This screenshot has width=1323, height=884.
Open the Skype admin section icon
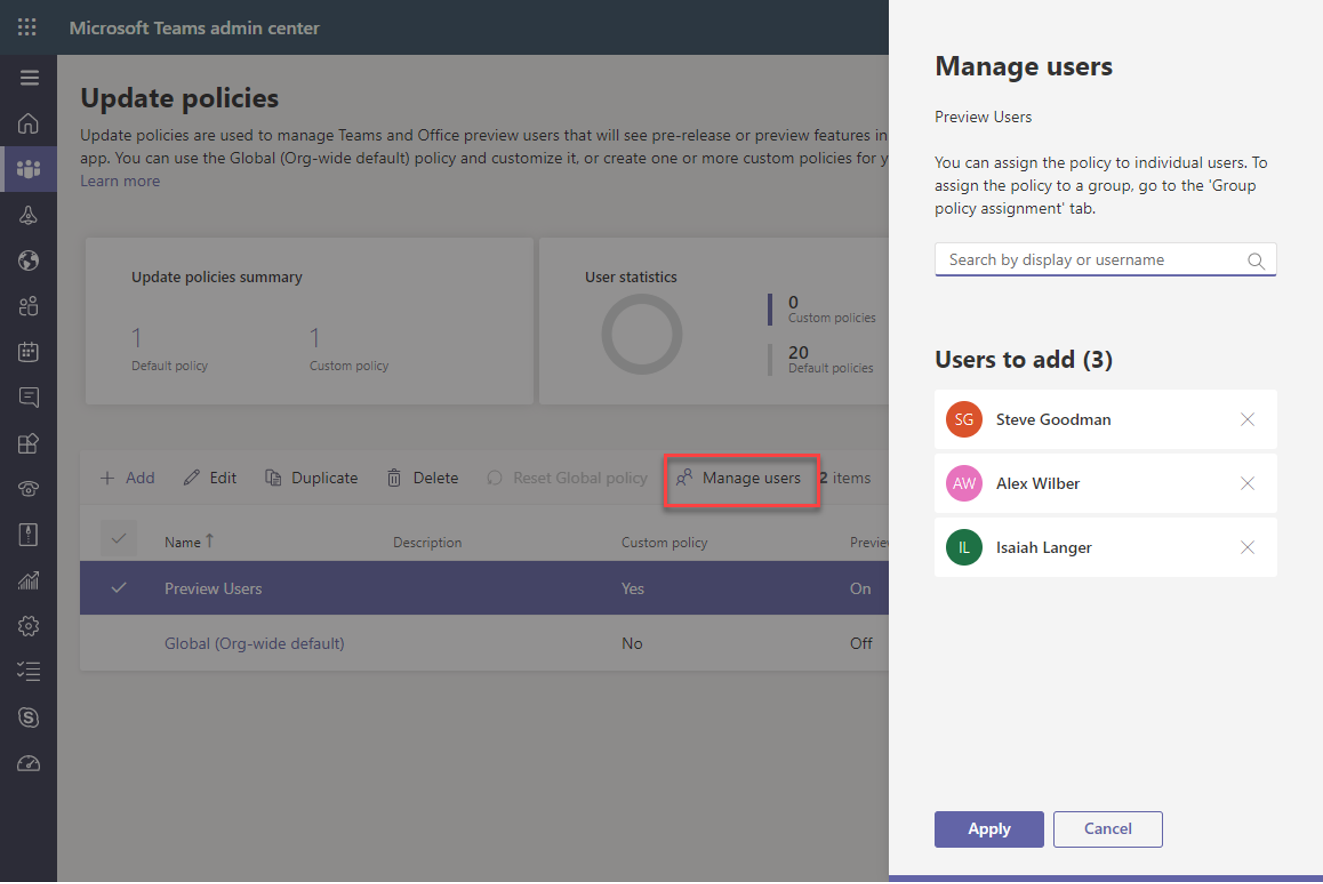[29, 718]
